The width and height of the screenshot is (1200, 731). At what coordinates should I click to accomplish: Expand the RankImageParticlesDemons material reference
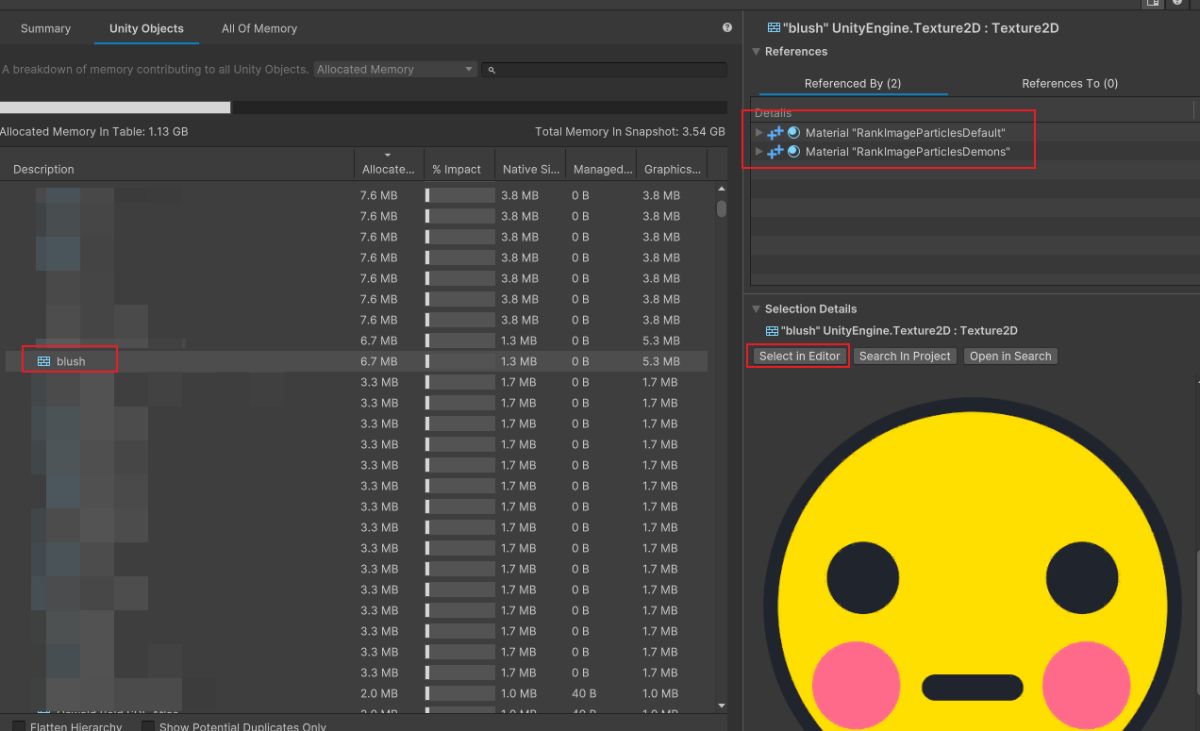click(759, 152)
